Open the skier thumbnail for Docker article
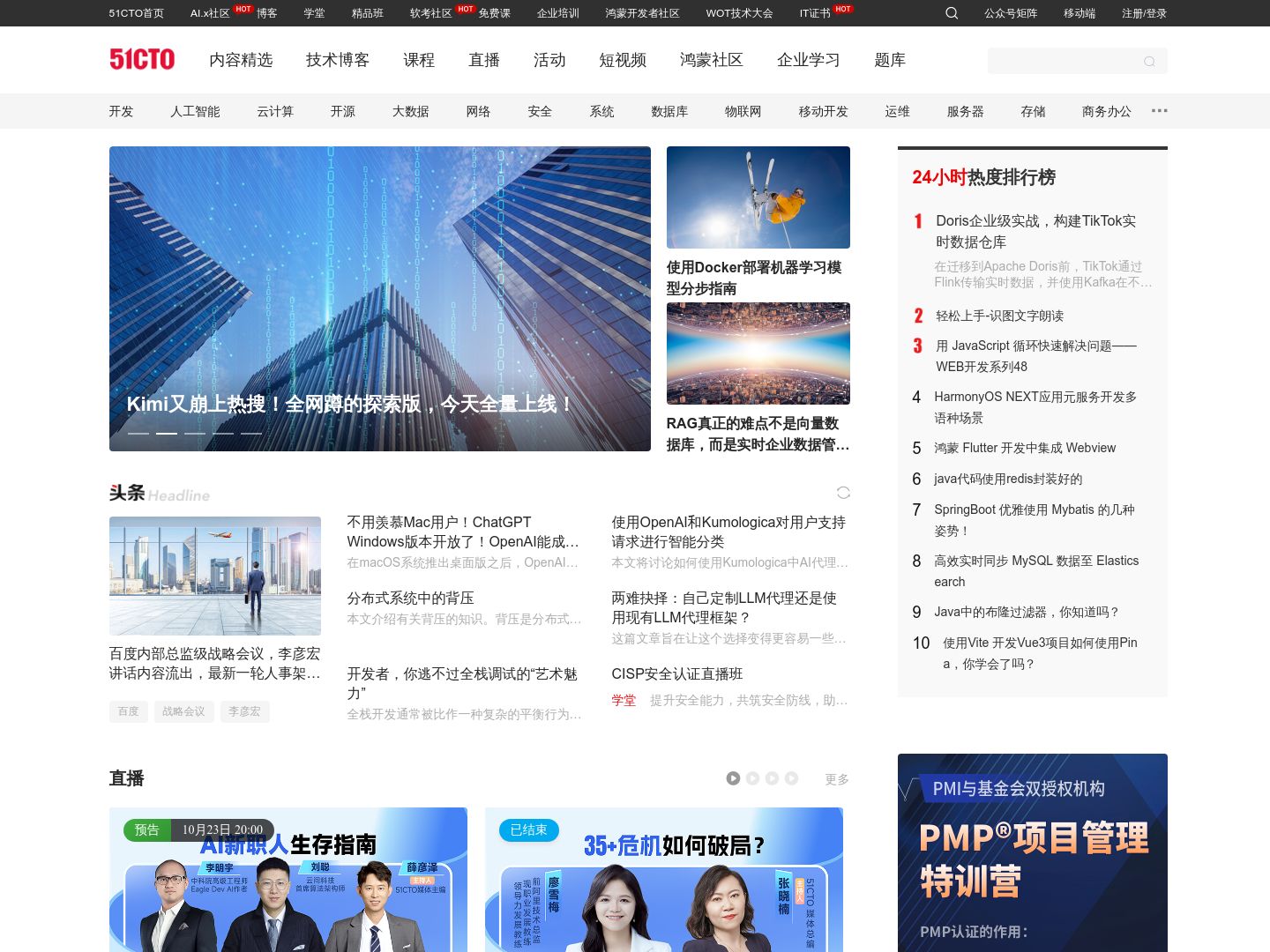This screenshot has height=952, width=1270. (x=758, y=197)
